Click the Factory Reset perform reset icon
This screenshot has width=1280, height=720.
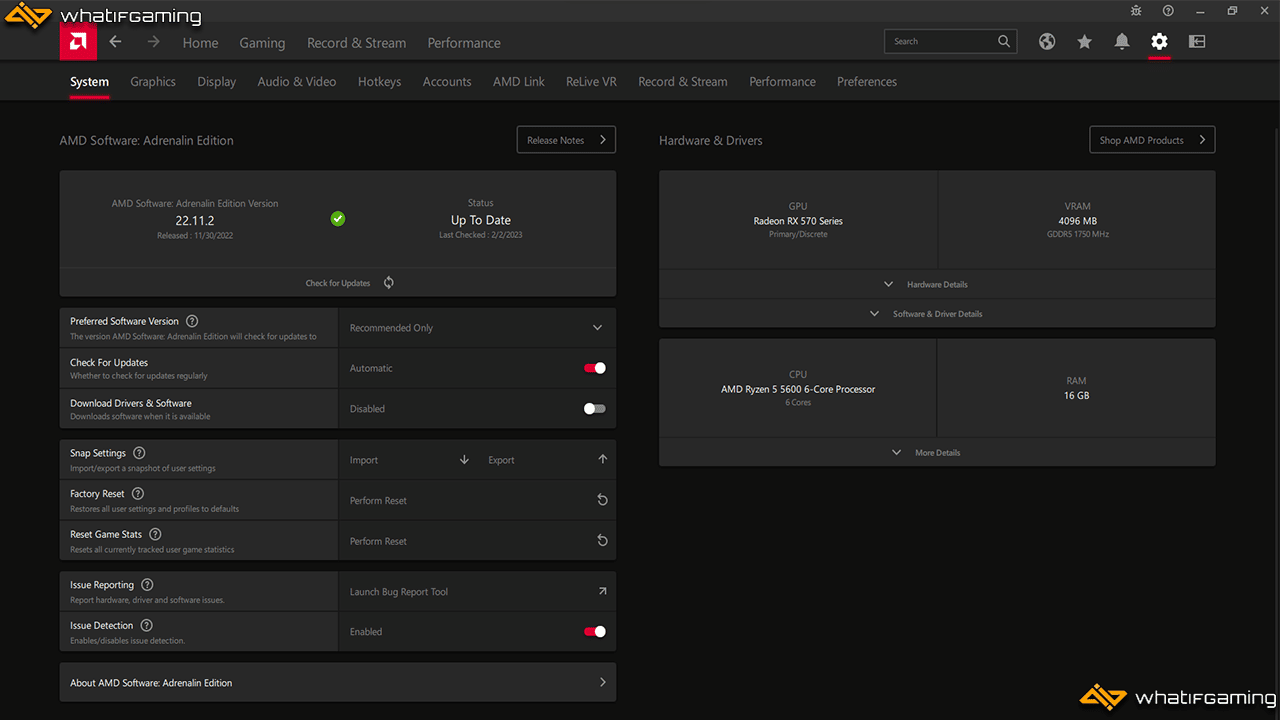(x=602, y=500)
